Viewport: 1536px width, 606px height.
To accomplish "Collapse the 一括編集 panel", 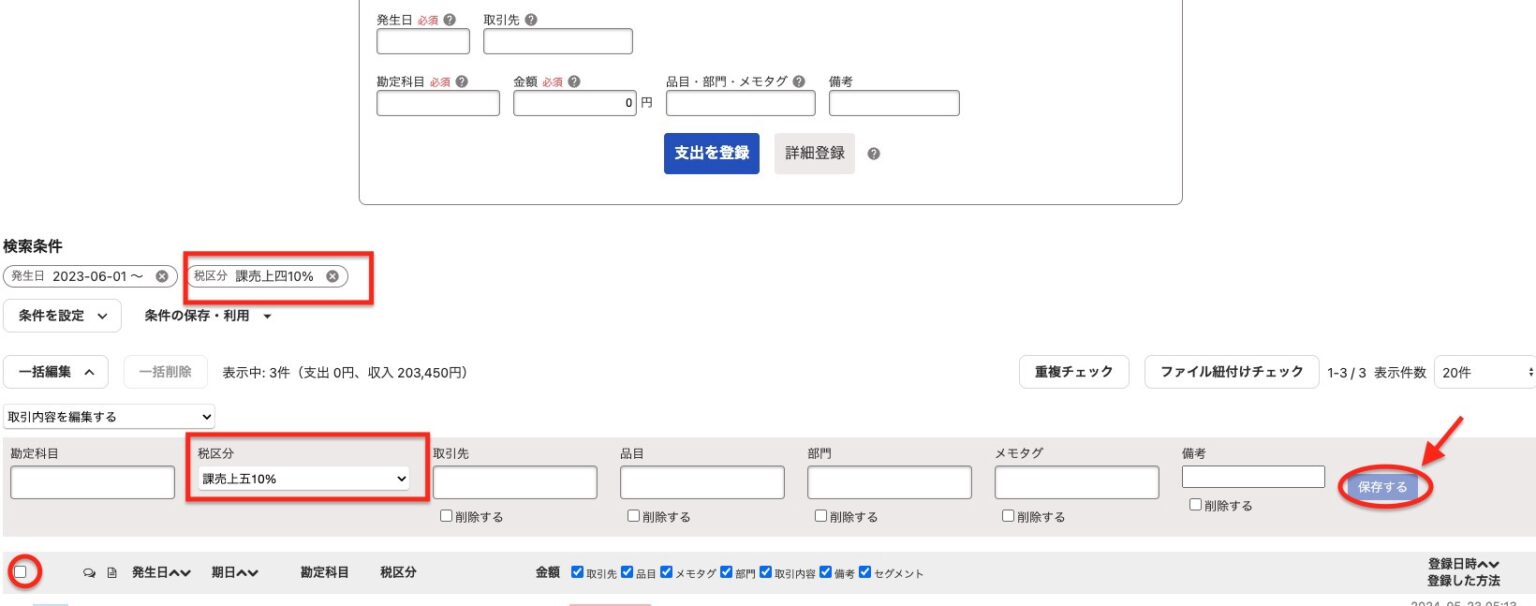I will pos(56,372).
